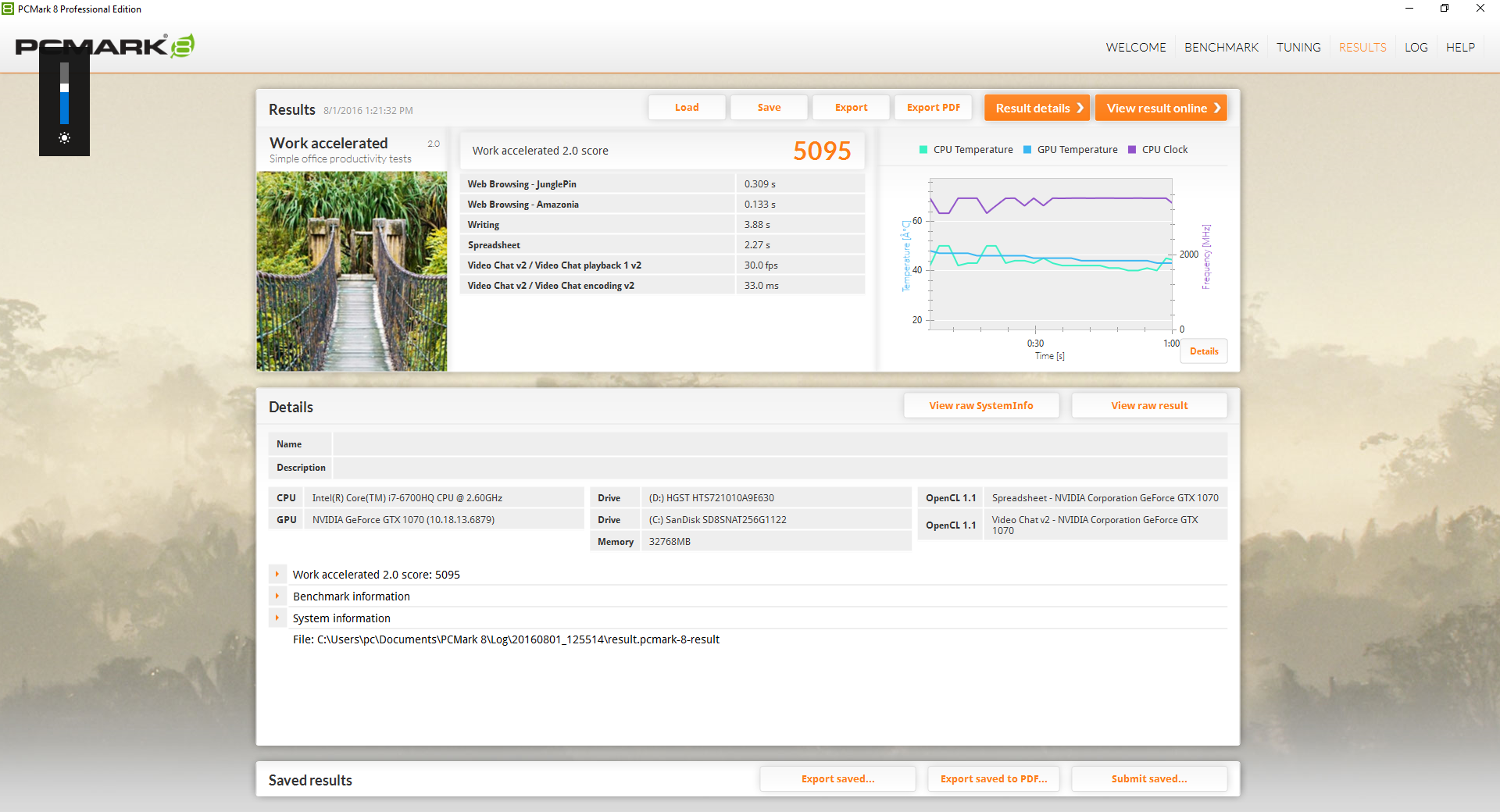The height and width of the screenshot is (812, 1500).
Task: Click PCMark 8 title bar app icon
Action: 8,9
